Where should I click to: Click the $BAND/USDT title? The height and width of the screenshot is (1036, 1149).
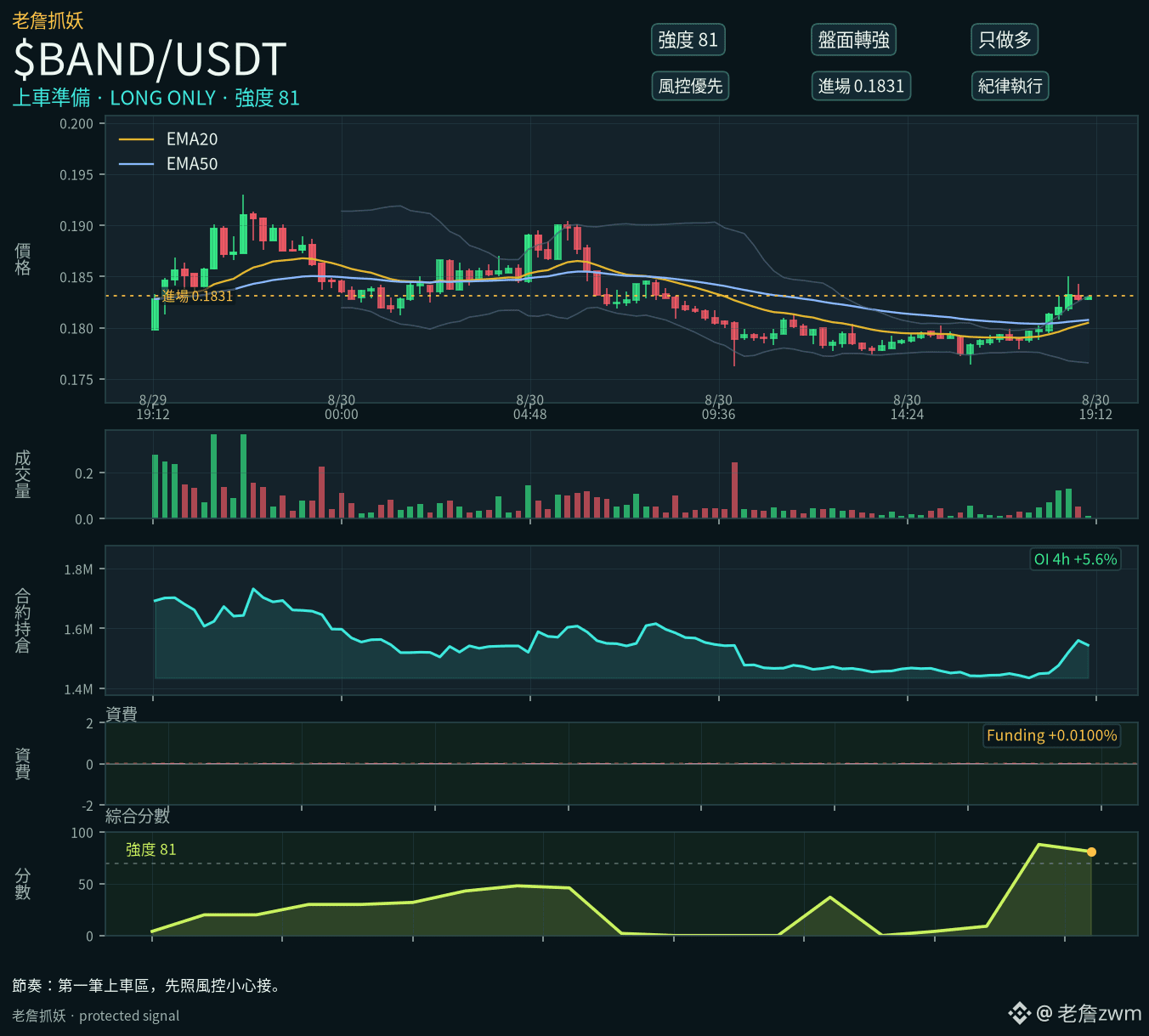[150, 59]
